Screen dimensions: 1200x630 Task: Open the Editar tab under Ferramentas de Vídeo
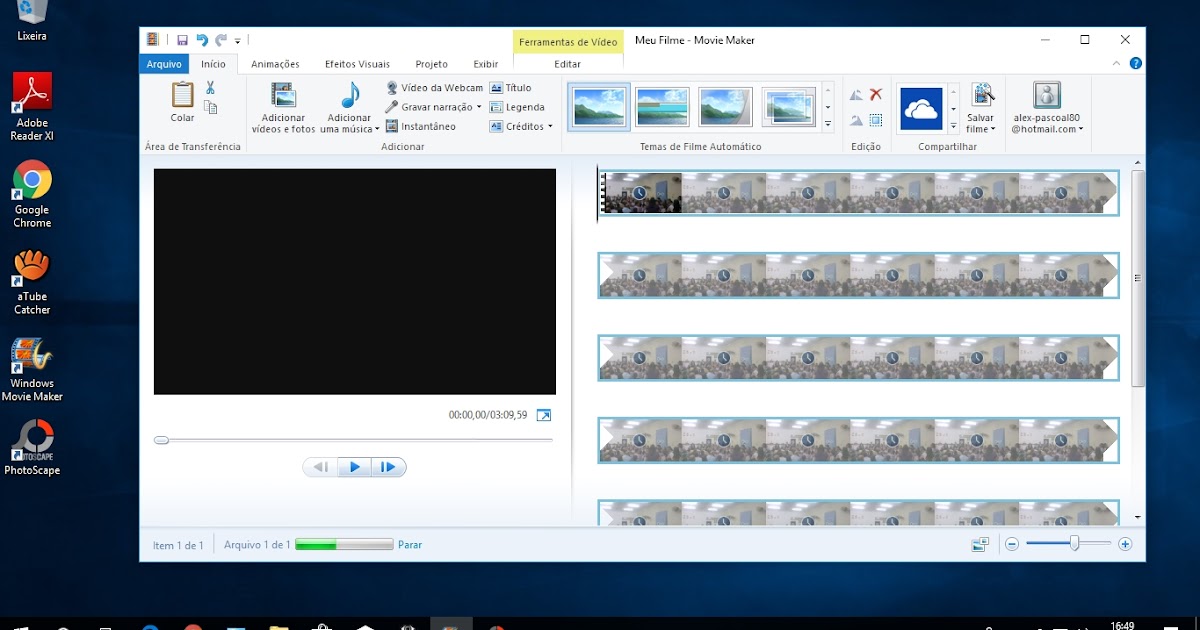click(x=567, y=64)
